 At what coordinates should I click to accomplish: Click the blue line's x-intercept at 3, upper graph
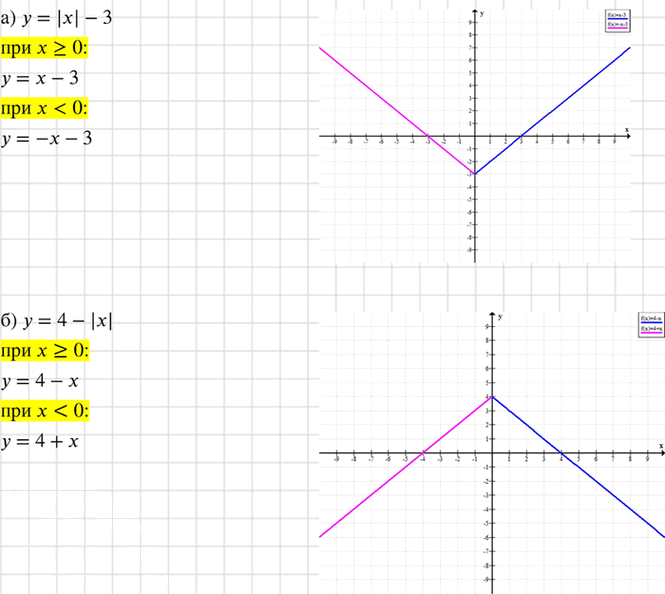coord(521,136)
